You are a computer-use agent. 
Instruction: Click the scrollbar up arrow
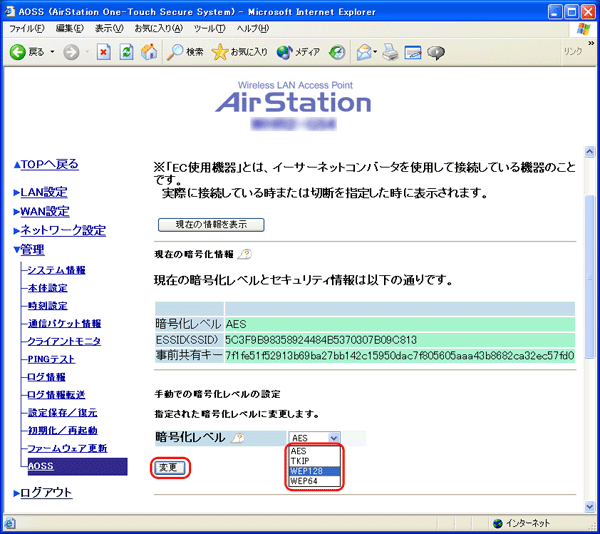[x=590, y=151]
